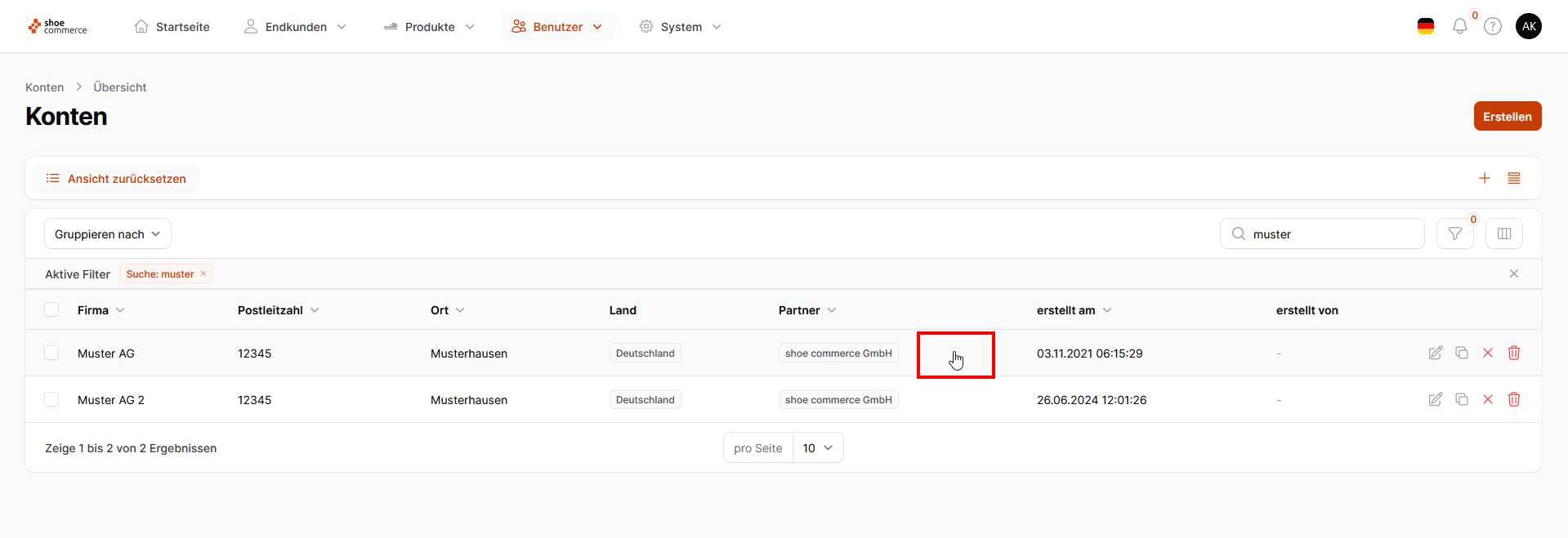Click the trash icon for Muster AG
1568x538 pixels.
pos(1513,353)
